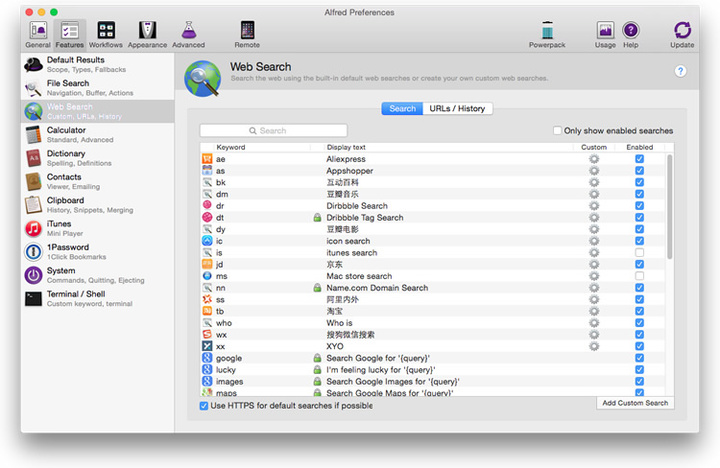Click the blue help question mark

pos(681,71)
